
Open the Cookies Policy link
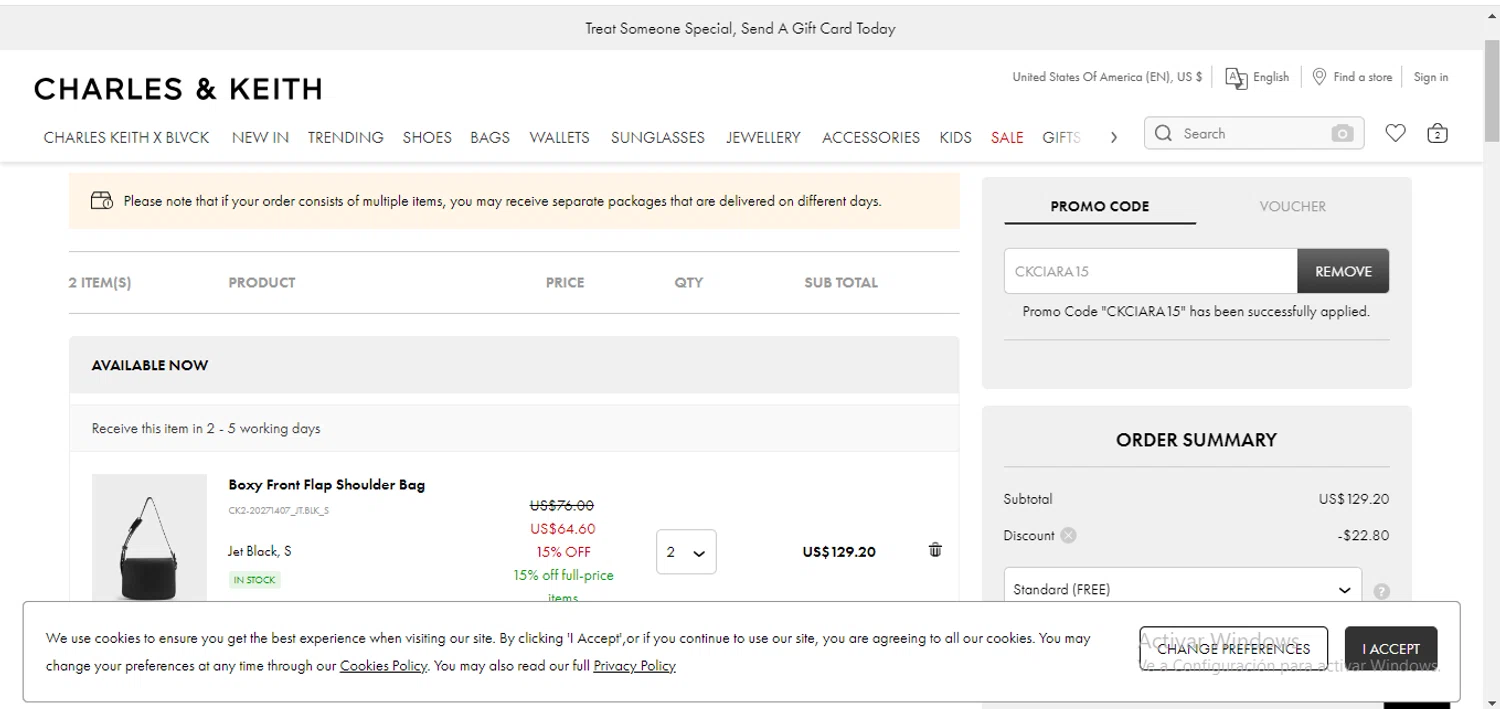[383, 666]
